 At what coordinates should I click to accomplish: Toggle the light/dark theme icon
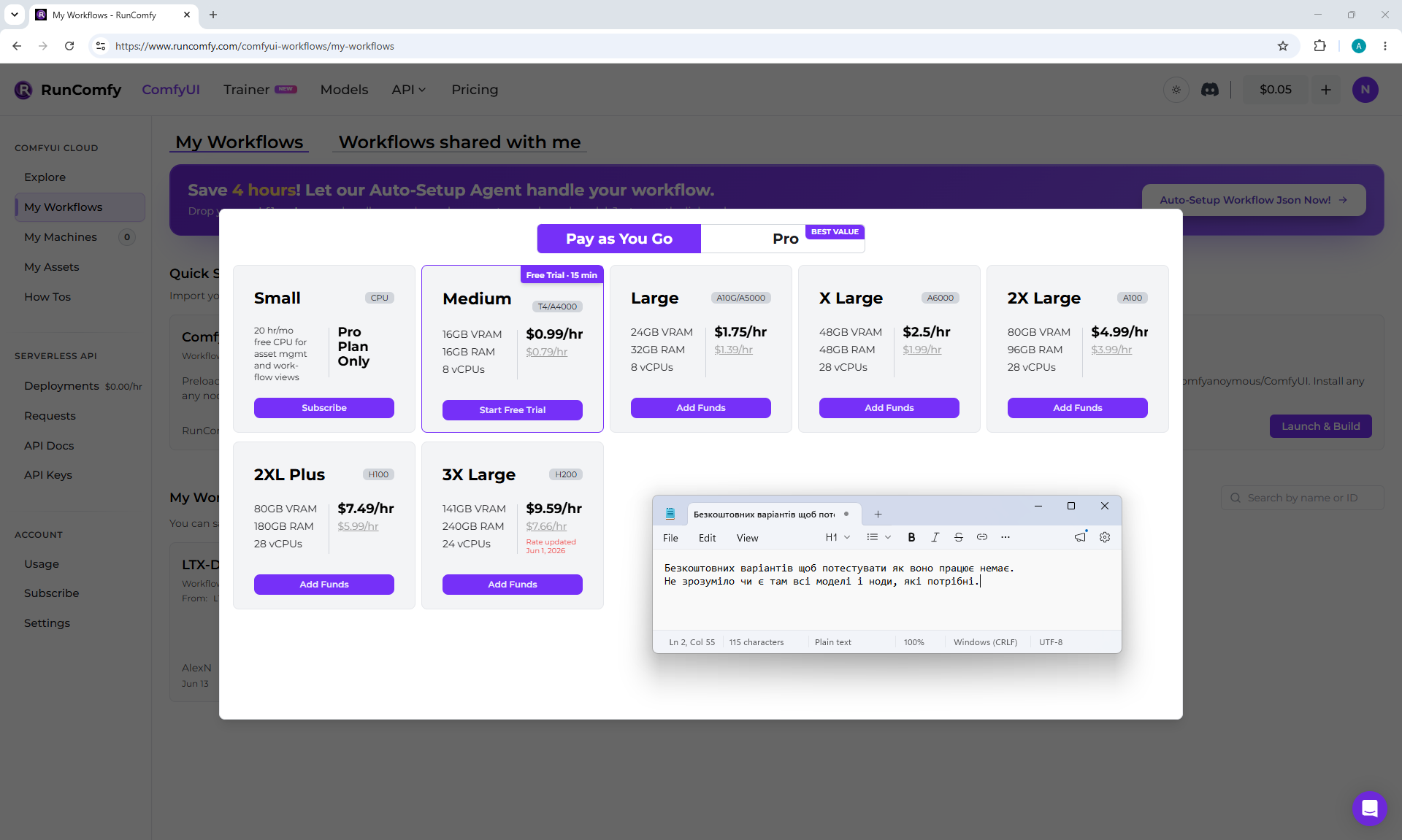point(1176,90)
